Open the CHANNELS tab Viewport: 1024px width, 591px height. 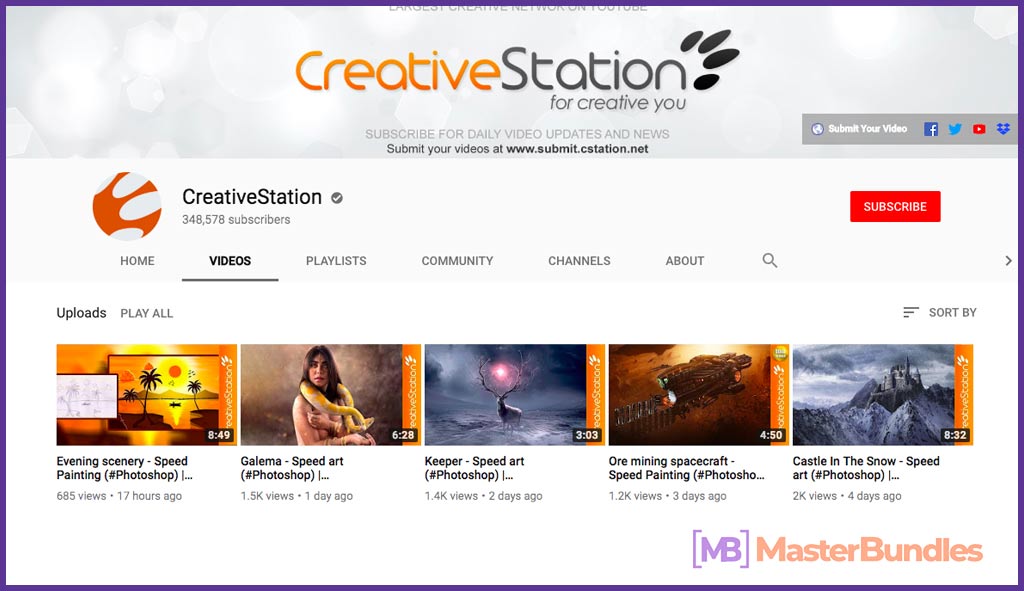[579, 261]
